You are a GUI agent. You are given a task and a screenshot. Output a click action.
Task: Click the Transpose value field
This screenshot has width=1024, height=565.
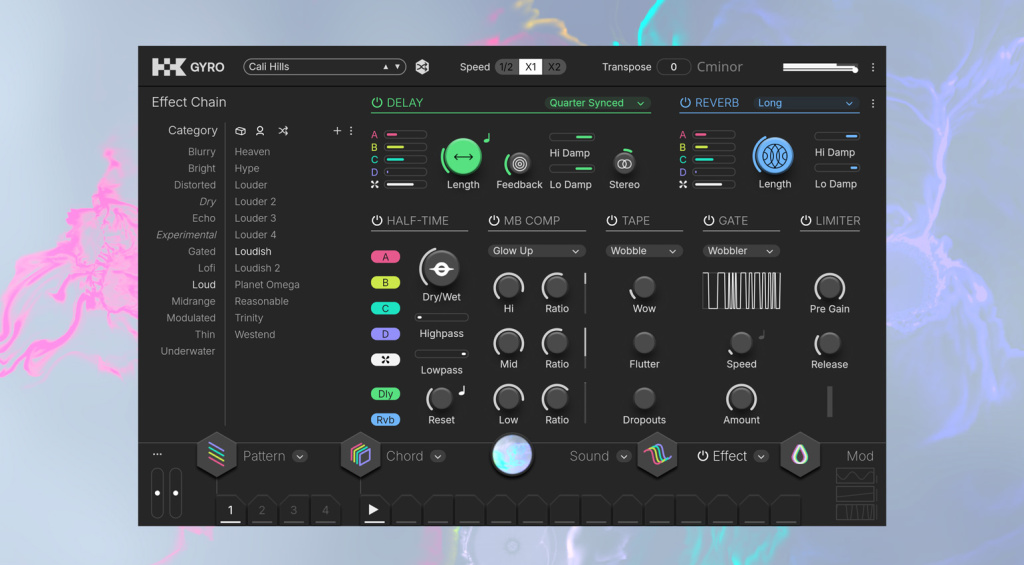674,67
